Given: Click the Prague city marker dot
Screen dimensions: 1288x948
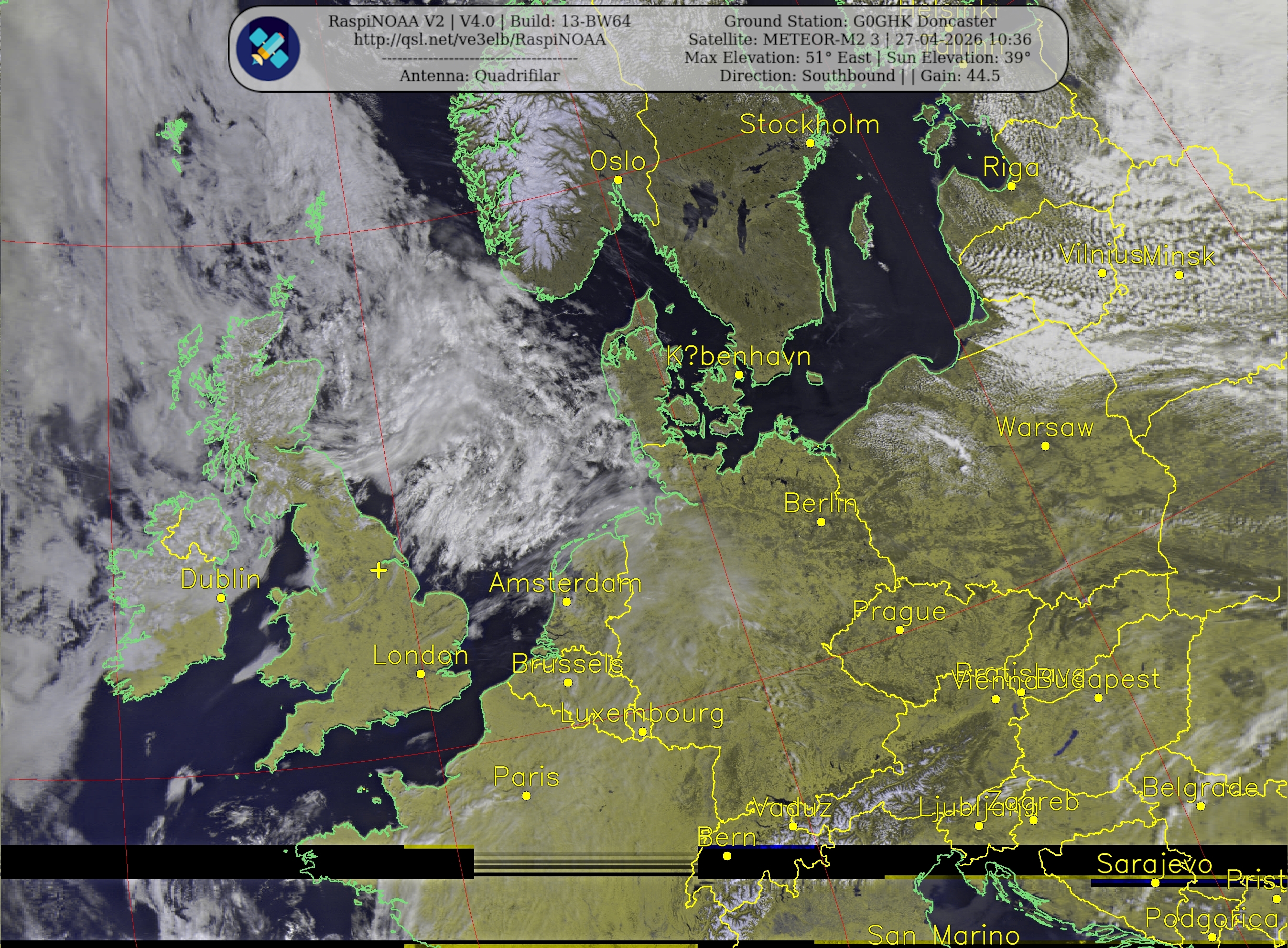Looking at the screenshot, I should click(899, 629).
